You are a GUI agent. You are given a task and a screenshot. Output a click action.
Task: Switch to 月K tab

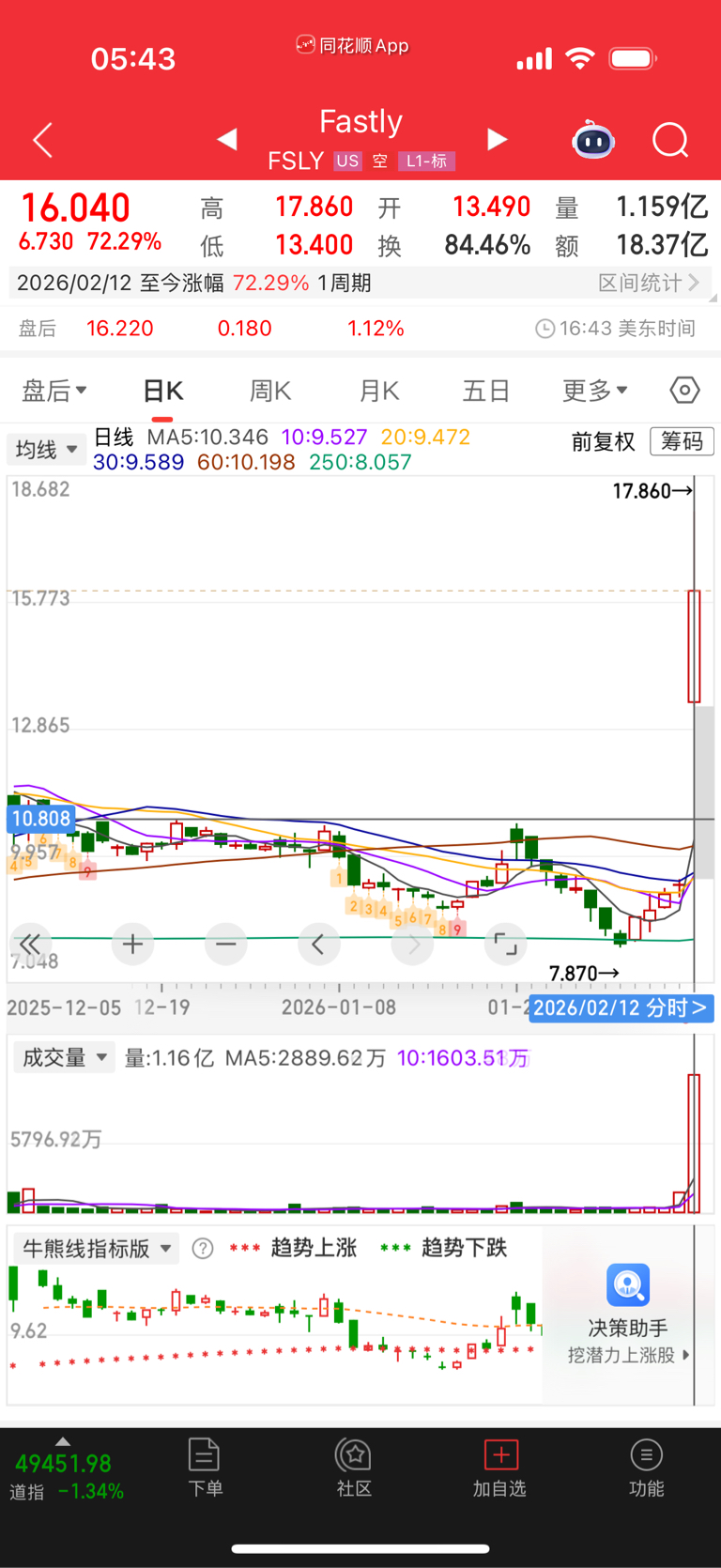pos(379,391)
